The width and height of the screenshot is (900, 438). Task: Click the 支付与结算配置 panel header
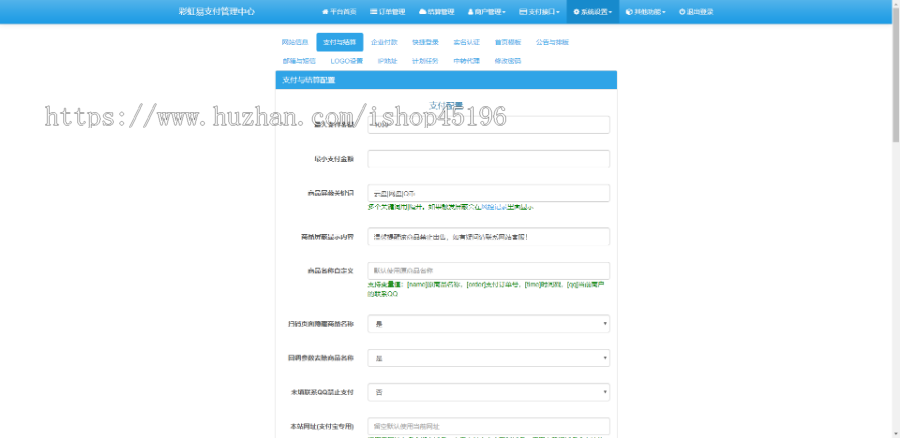(x=446, y=80)
